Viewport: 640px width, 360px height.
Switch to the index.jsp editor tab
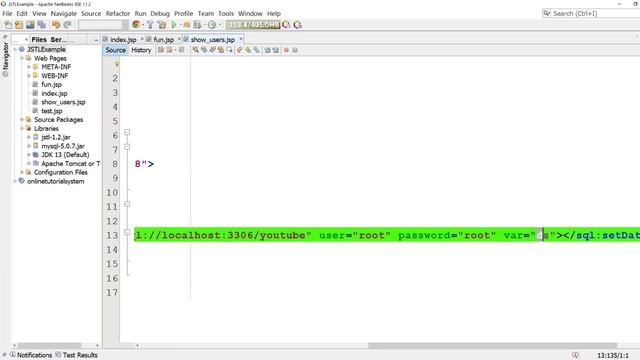[x=123, y=40]
